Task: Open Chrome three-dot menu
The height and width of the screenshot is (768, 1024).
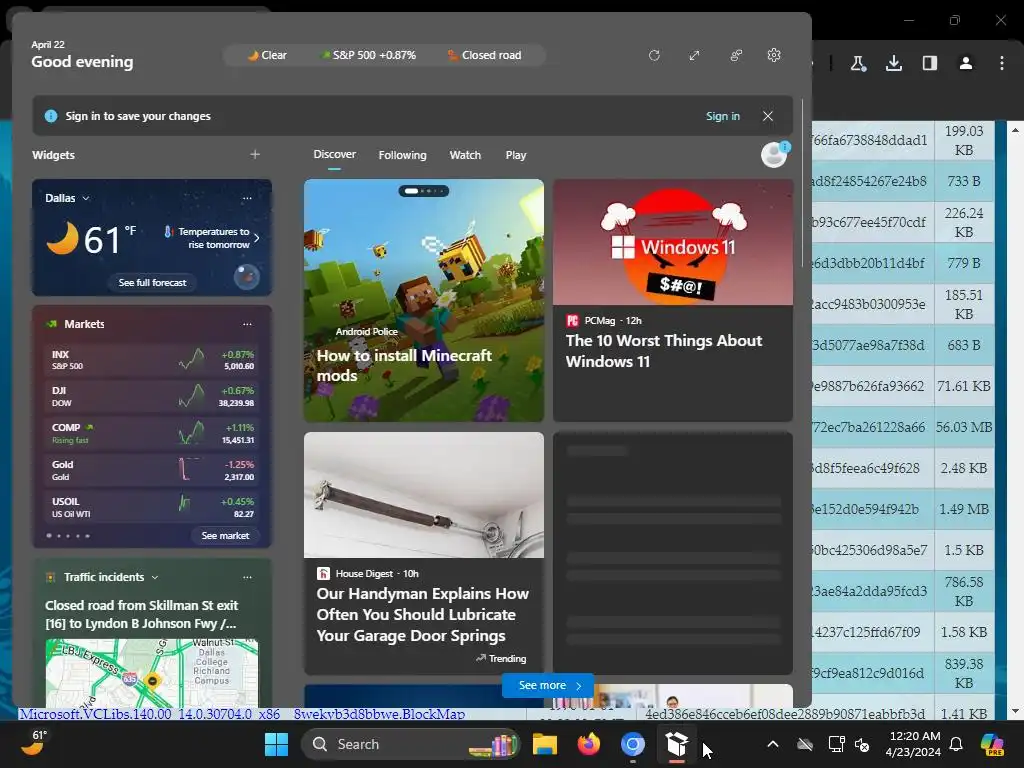Action: pyautogui.click(x=1001, y=63)
